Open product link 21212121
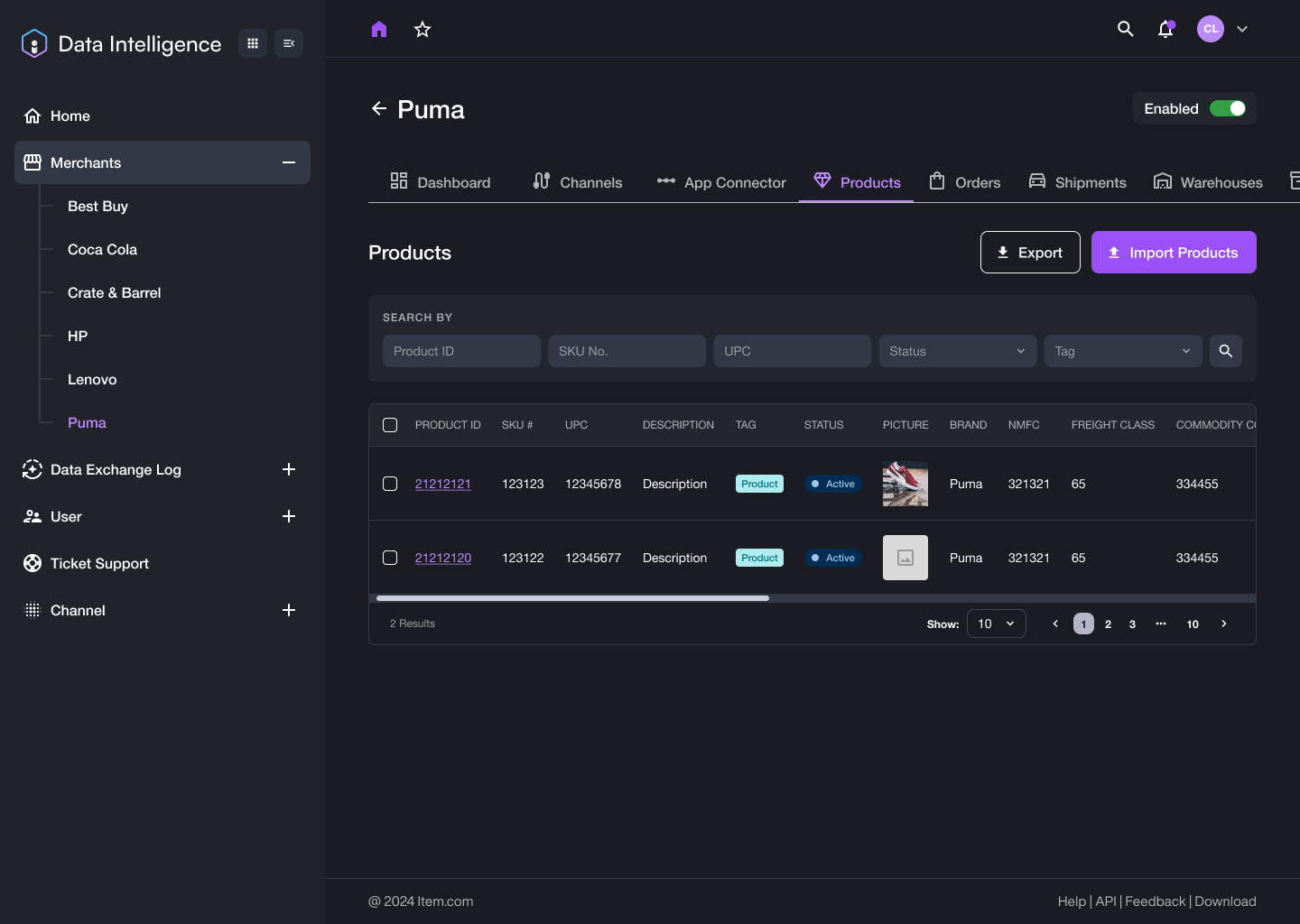This screenshot has width=1300, height=924. click(443, 484)
